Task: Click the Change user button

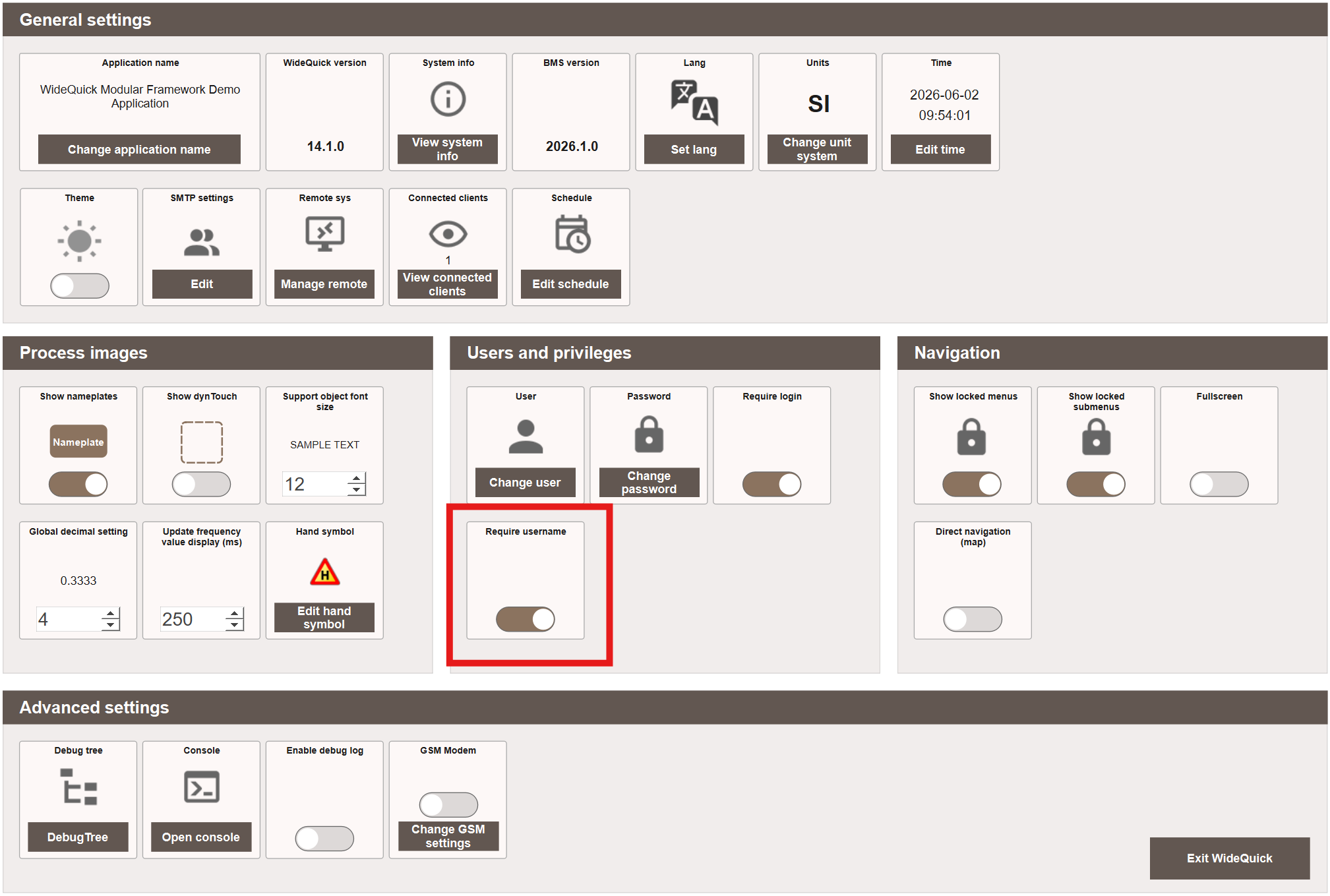Action: pyautogui.click(x=525, y=483)
